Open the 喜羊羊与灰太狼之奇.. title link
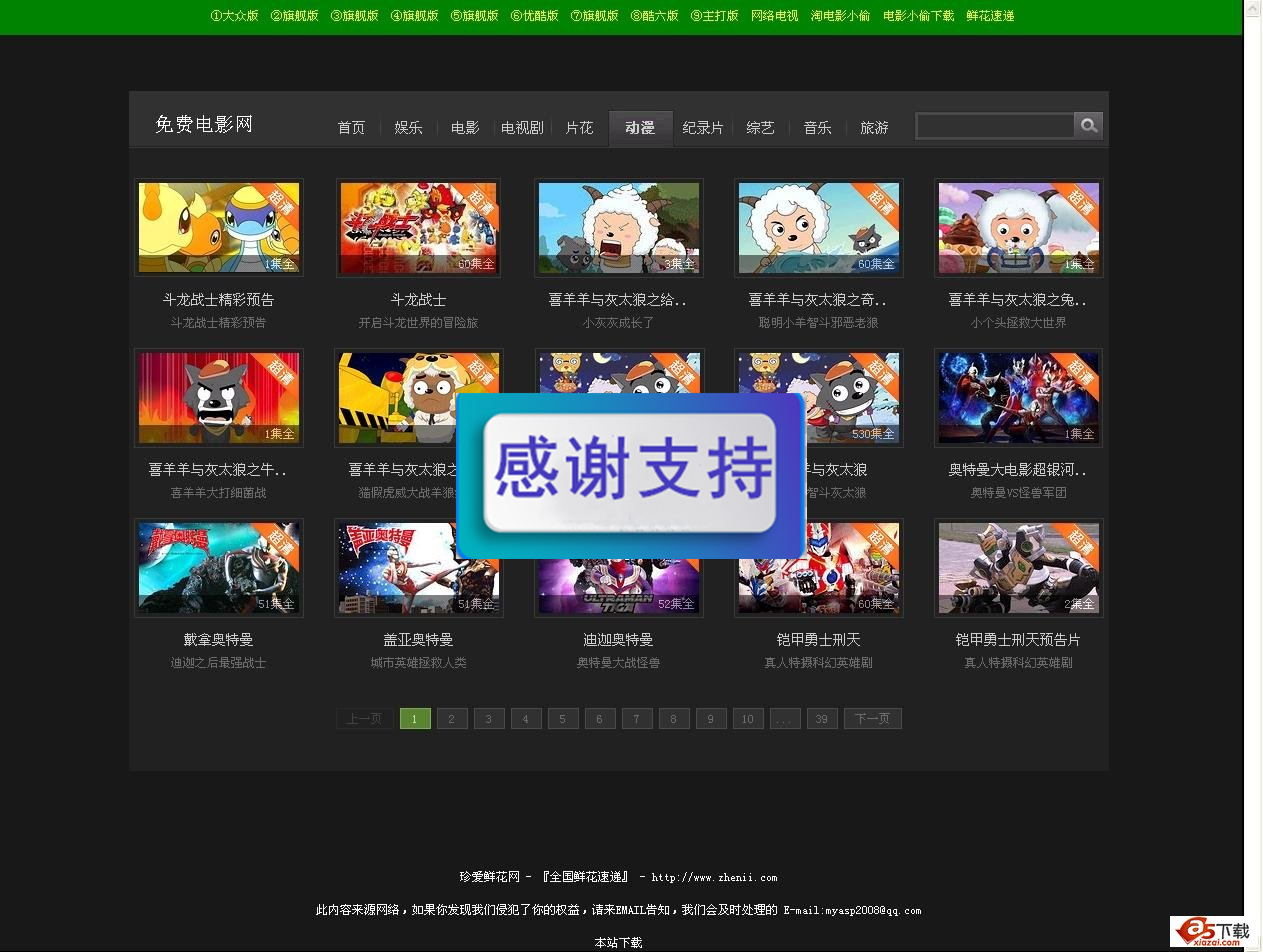The image size is (1263, 952). [x=819, y=300]
